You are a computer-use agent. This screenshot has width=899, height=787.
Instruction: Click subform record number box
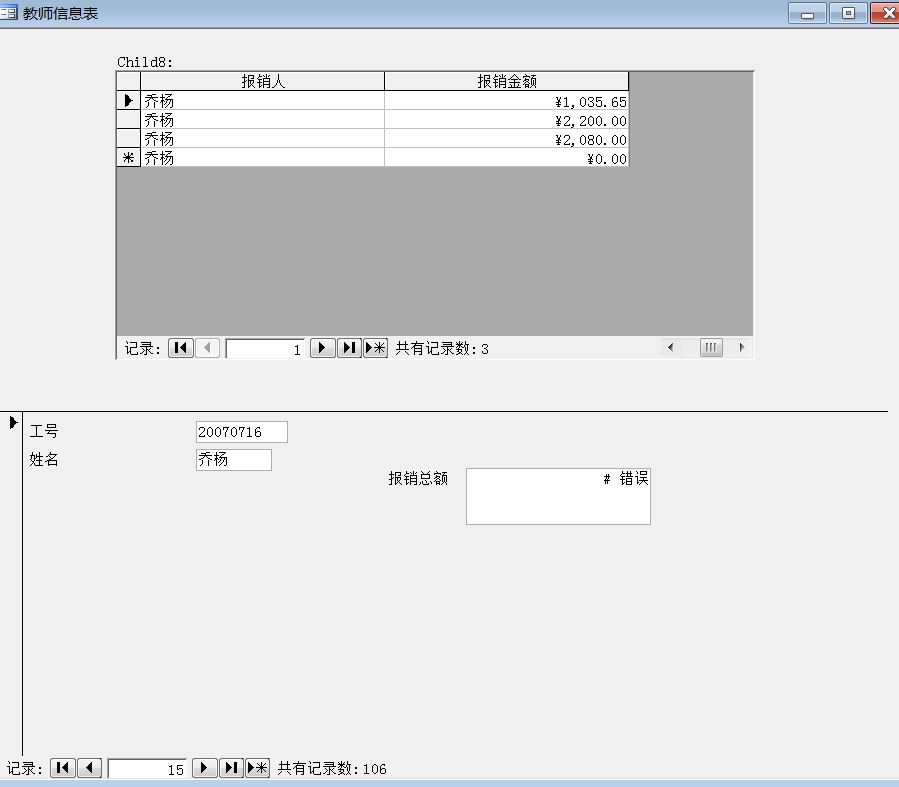pyautogui.click(x=265, y=349)
